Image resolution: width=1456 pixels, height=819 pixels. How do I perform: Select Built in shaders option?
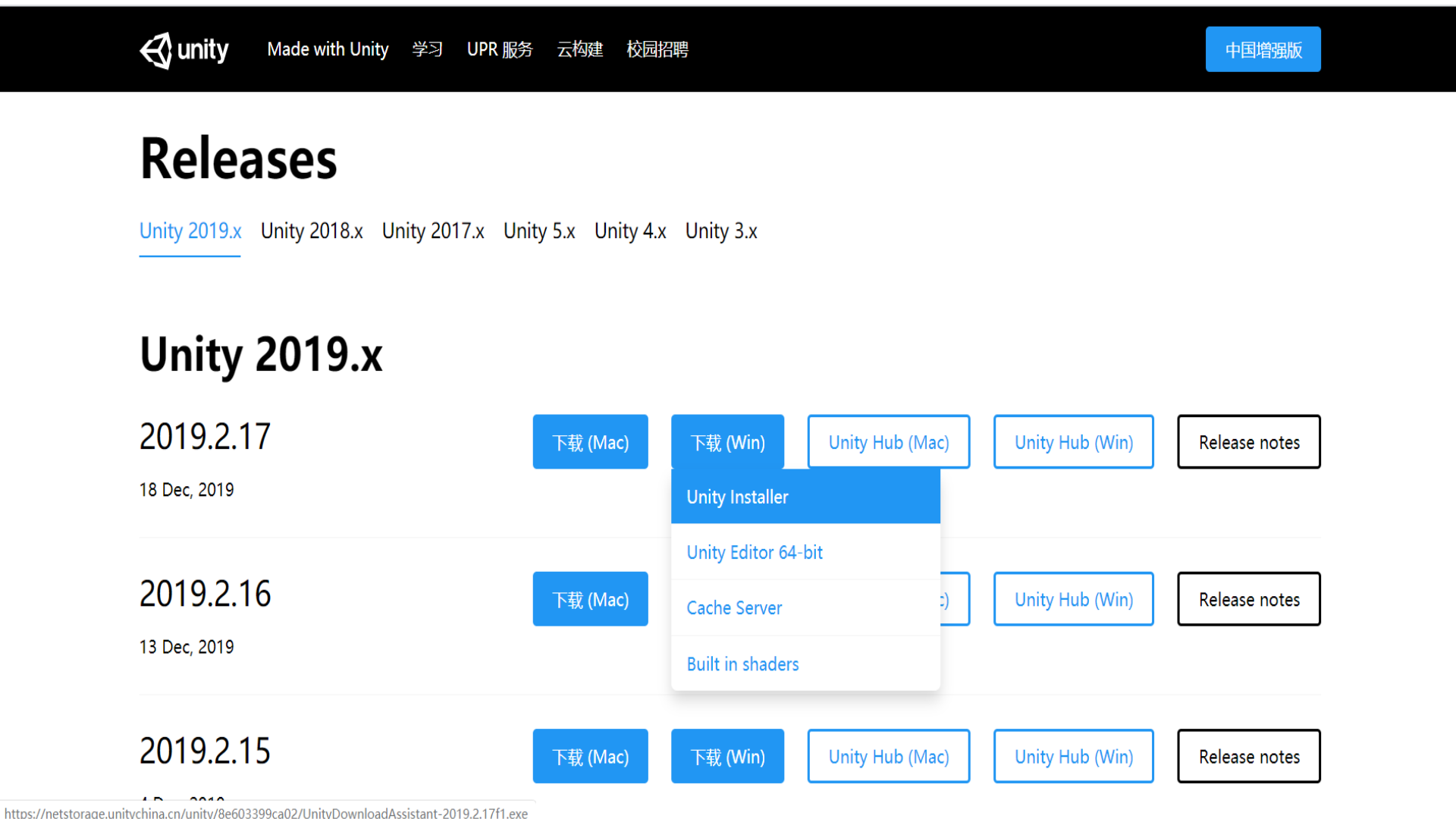(742, 664)
